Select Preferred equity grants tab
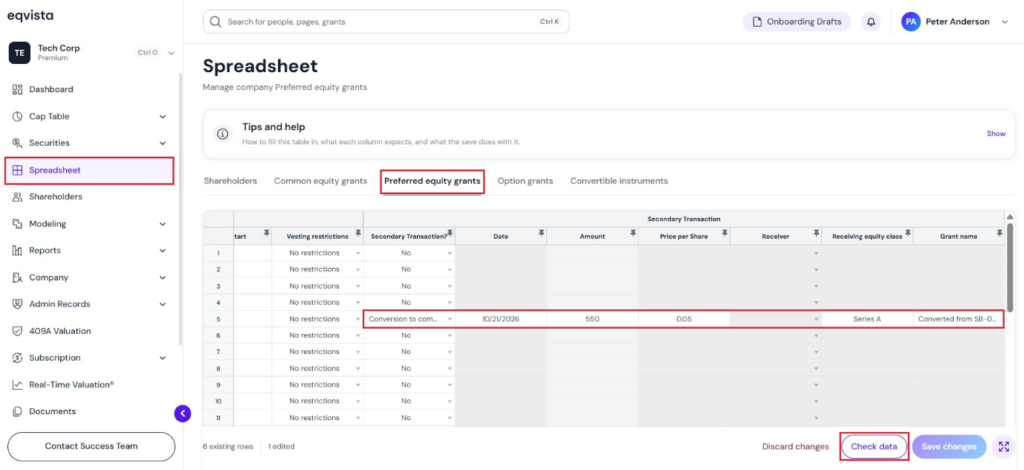This screenshot has height=470, width=1024. pos(432,181)
